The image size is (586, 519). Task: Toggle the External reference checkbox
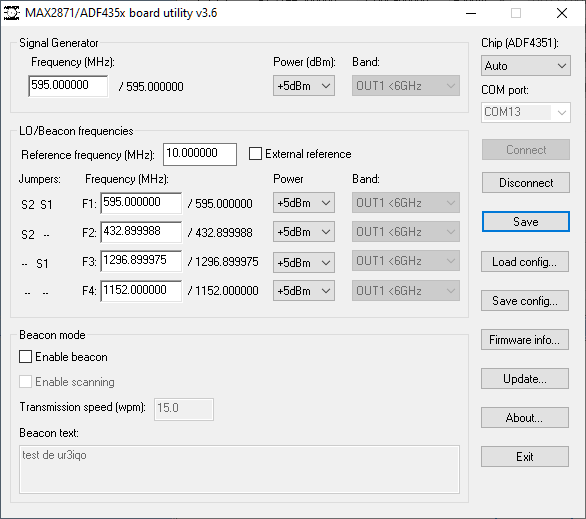[255, 154]
